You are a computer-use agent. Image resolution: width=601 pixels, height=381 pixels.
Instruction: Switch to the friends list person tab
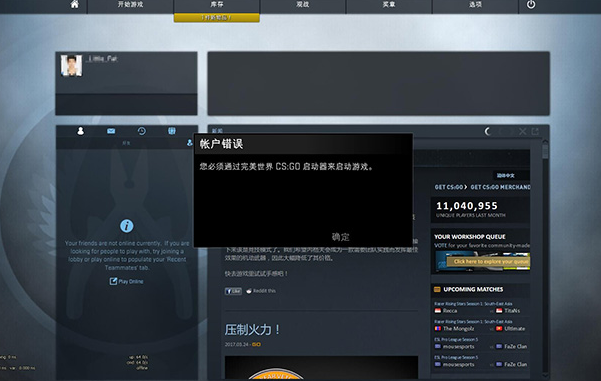[80, 131]
